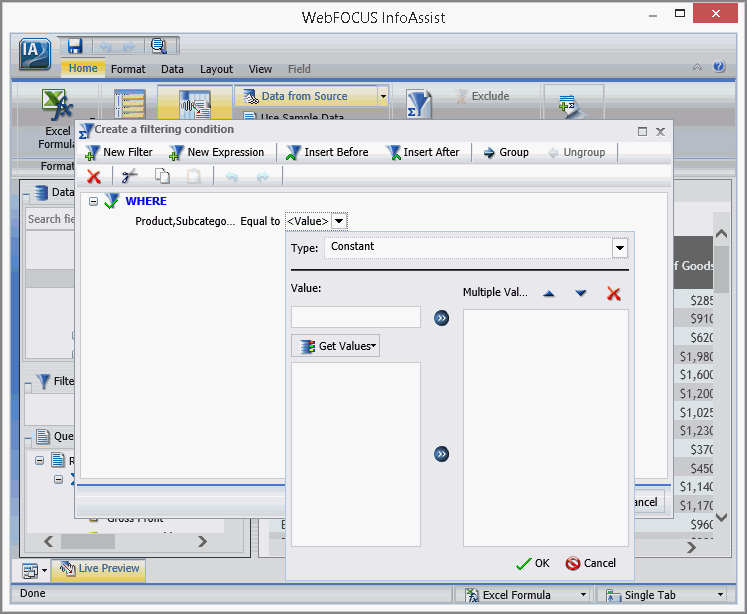
Task: Open the Get Values dropdown
Action: tap(335, 346)
